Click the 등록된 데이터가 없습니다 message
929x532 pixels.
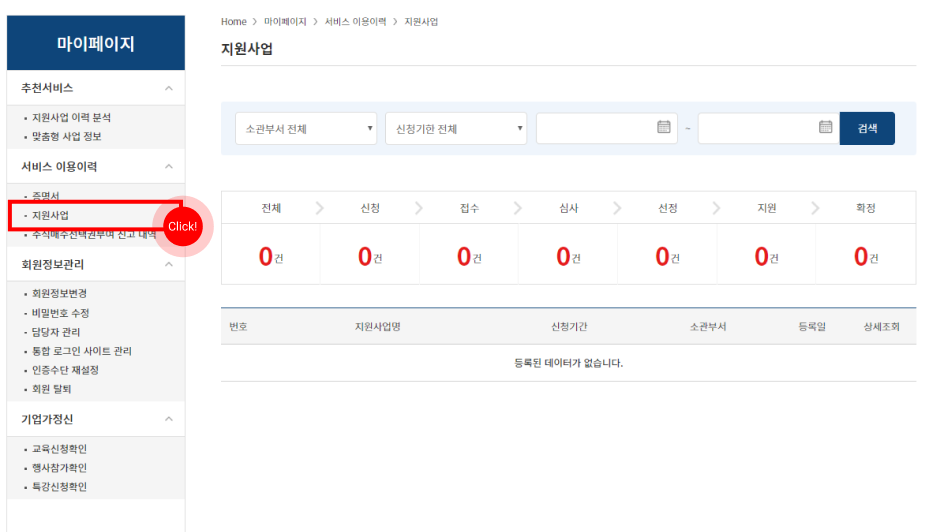pos(568,363)
